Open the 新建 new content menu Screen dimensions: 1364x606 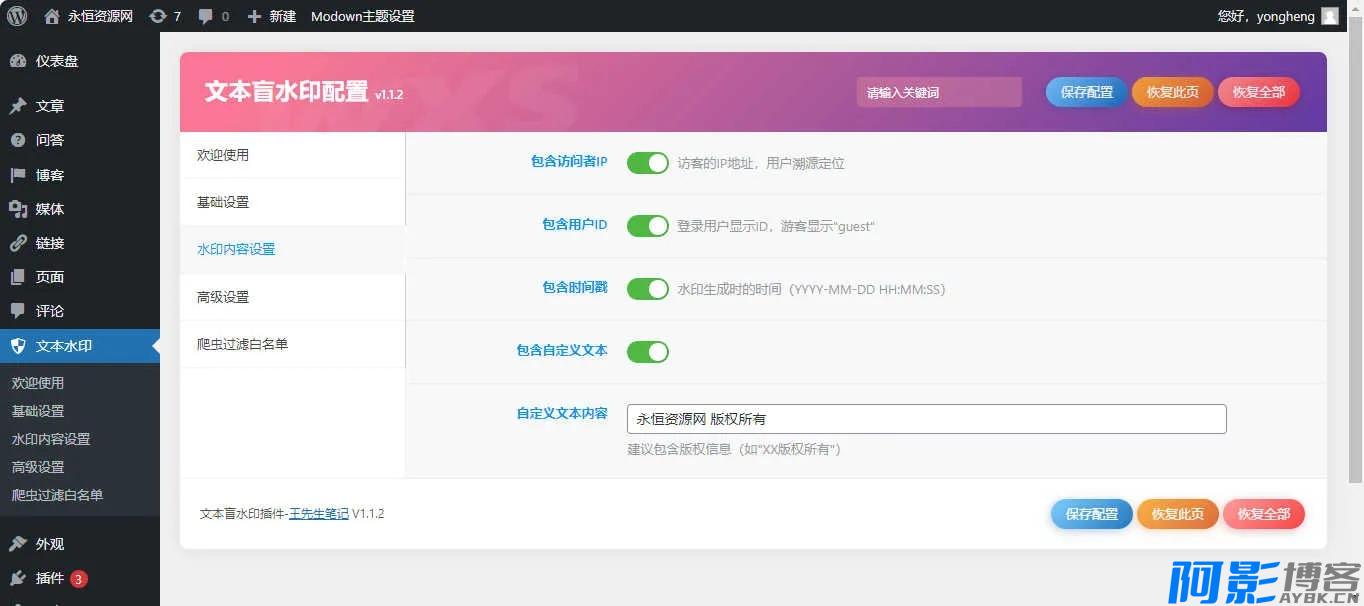click(271, 16)
